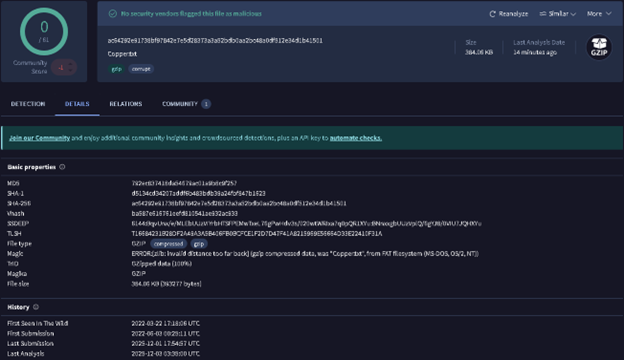The image size is (624, 360).
Task: Select the SHA-1 hash value
Action: (199, 193)
